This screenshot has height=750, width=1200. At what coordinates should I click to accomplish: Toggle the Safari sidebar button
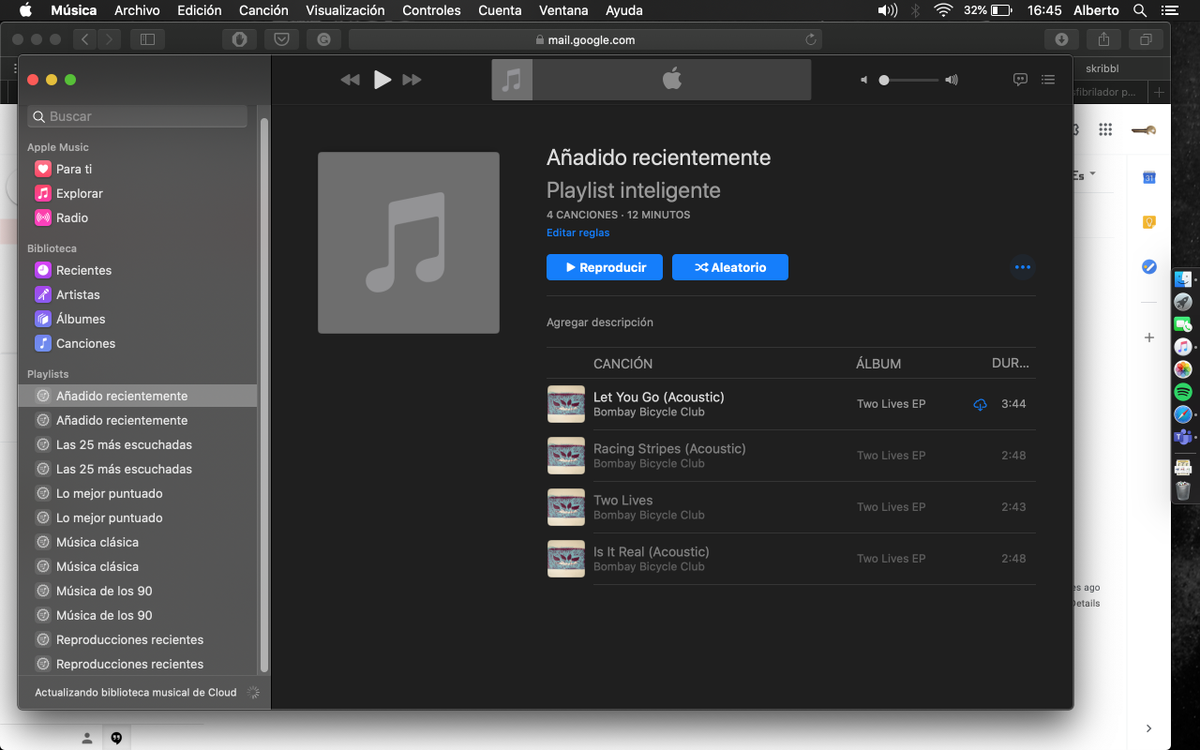[x=148, y=40]
